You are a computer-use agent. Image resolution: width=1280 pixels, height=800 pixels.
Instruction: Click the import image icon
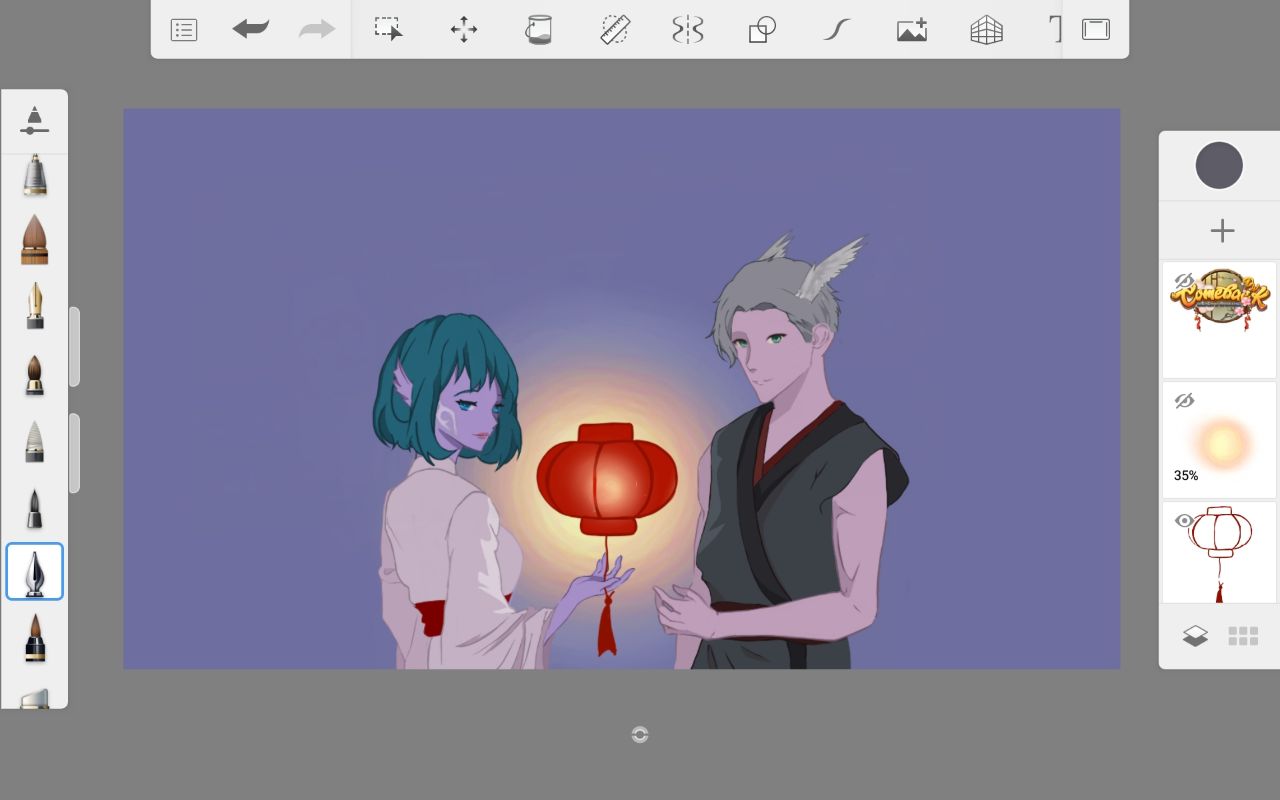[911, 30]
